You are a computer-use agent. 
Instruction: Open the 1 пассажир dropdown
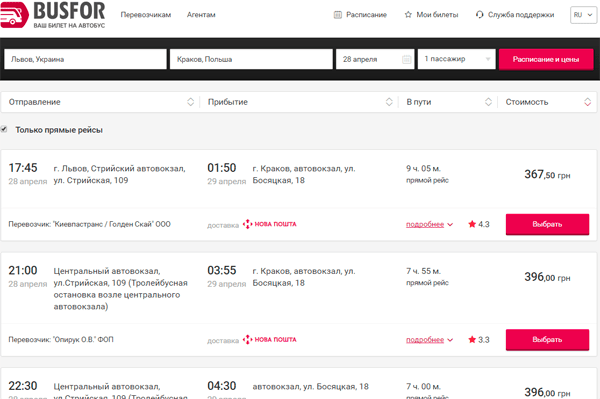[457, 59]
